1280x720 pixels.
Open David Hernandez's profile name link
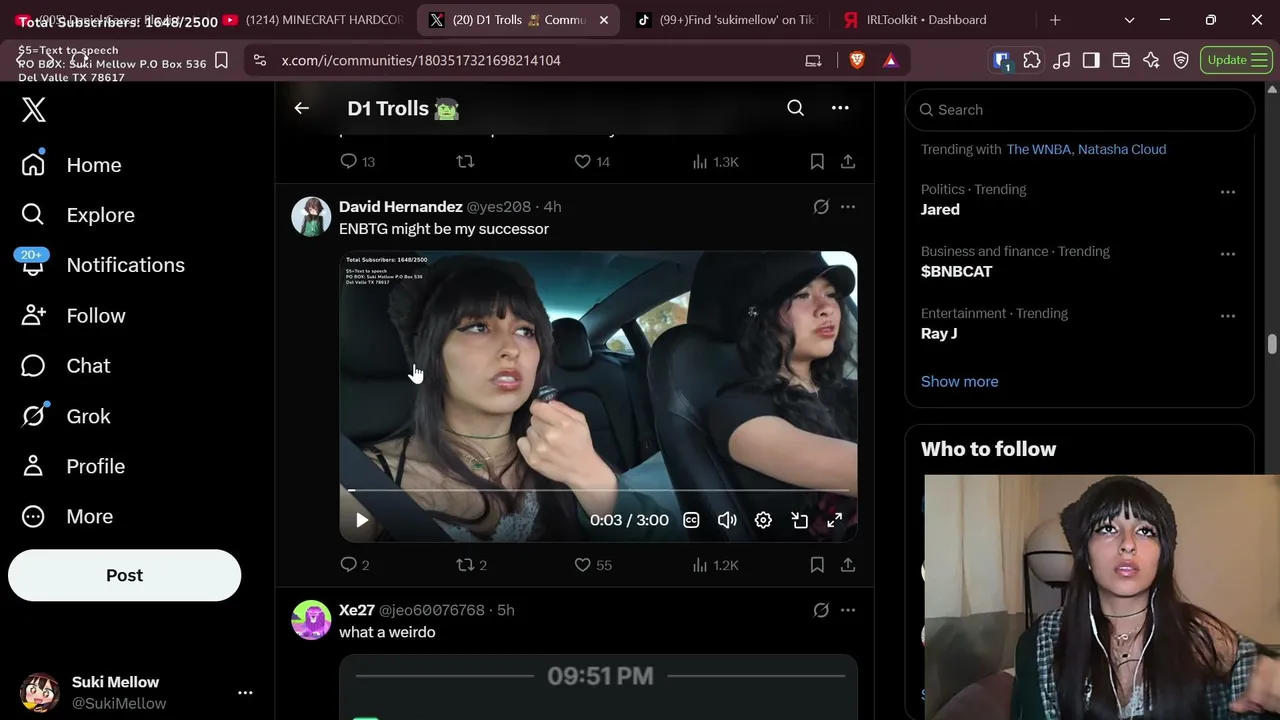400,207
